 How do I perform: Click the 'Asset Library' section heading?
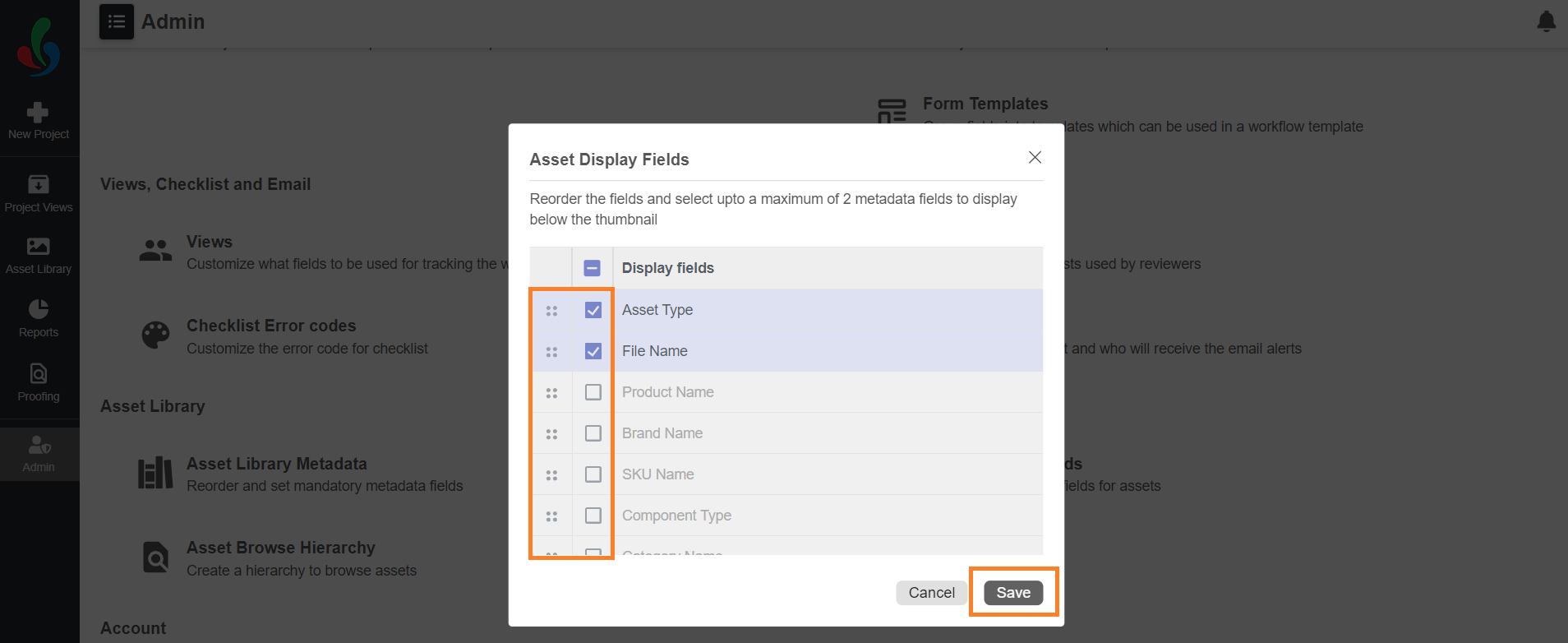pyautogui.click(x=153, y=406)
